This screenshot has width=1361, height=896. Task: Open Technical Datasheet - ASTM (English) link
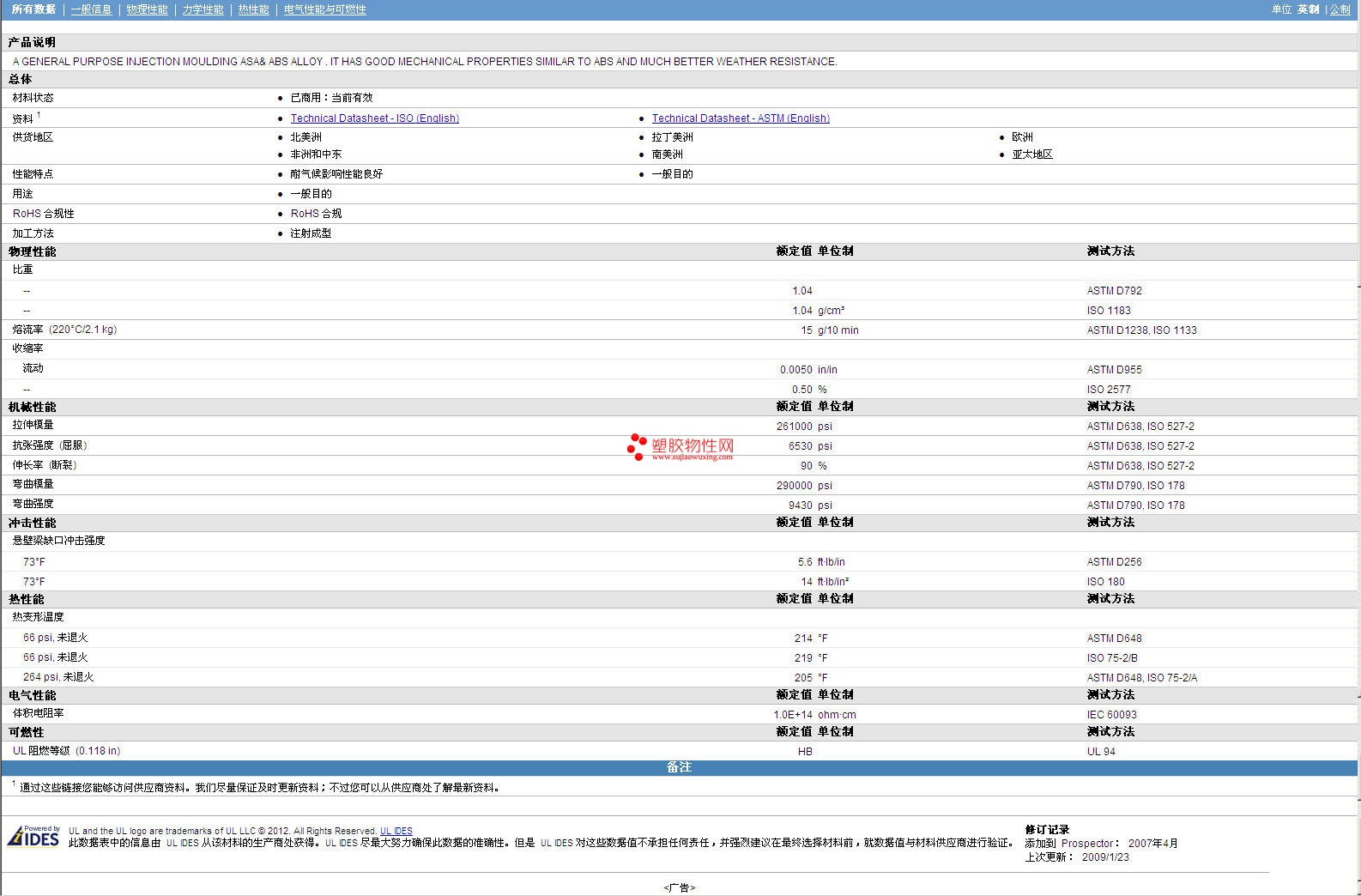[740, 118]
